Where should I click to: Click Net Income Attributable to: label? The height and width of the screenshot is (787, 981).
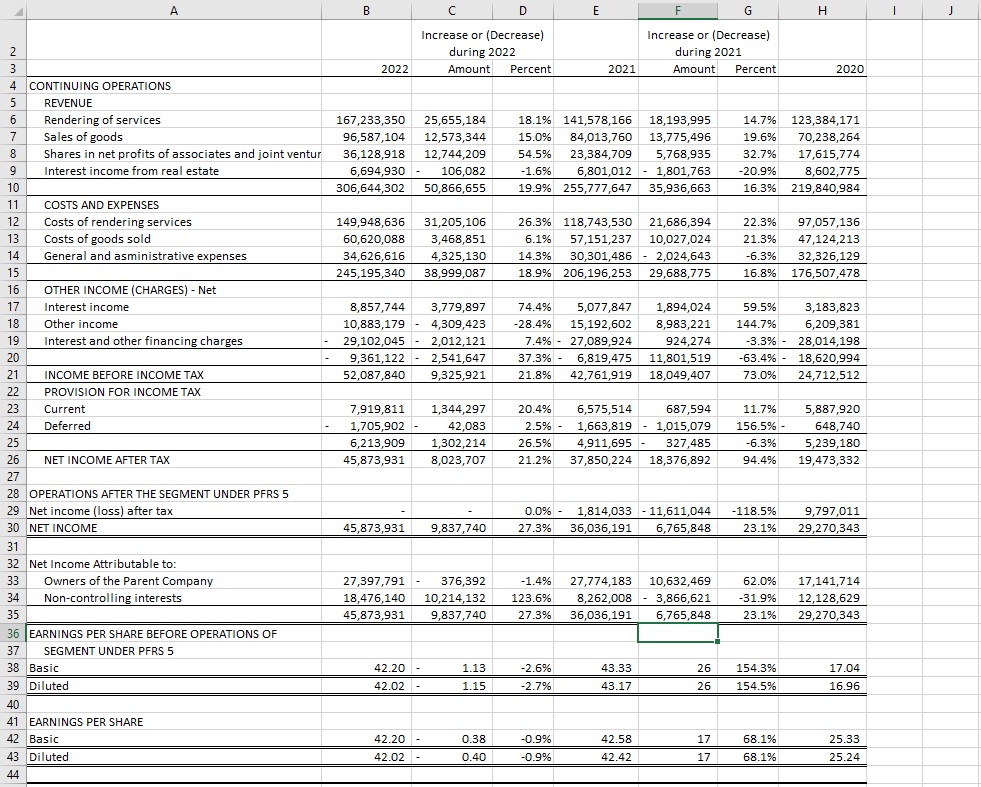click(103, 564)
